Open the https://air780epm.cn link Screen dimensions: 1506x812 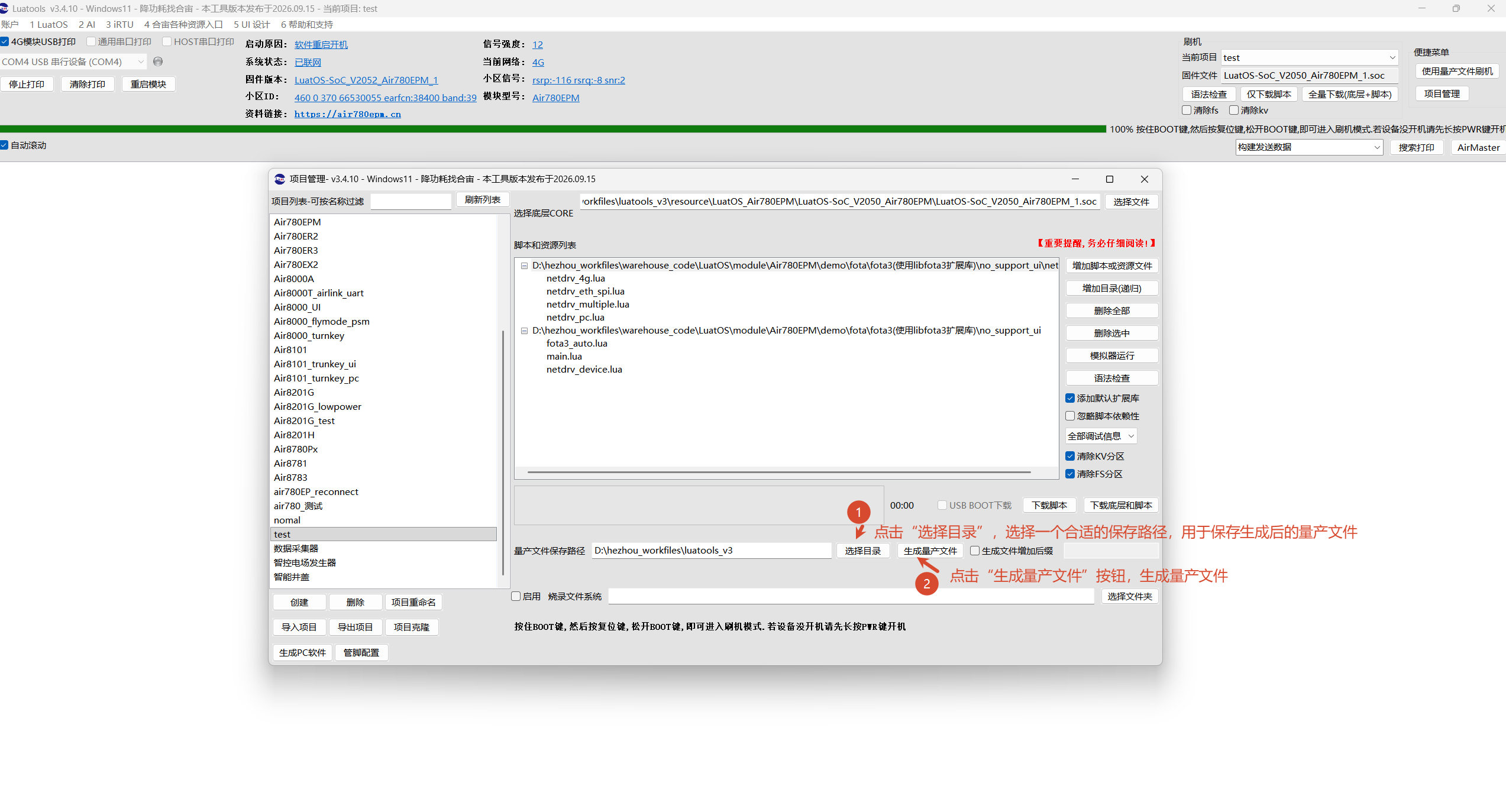pyautogui.click(x=348, y=114)
